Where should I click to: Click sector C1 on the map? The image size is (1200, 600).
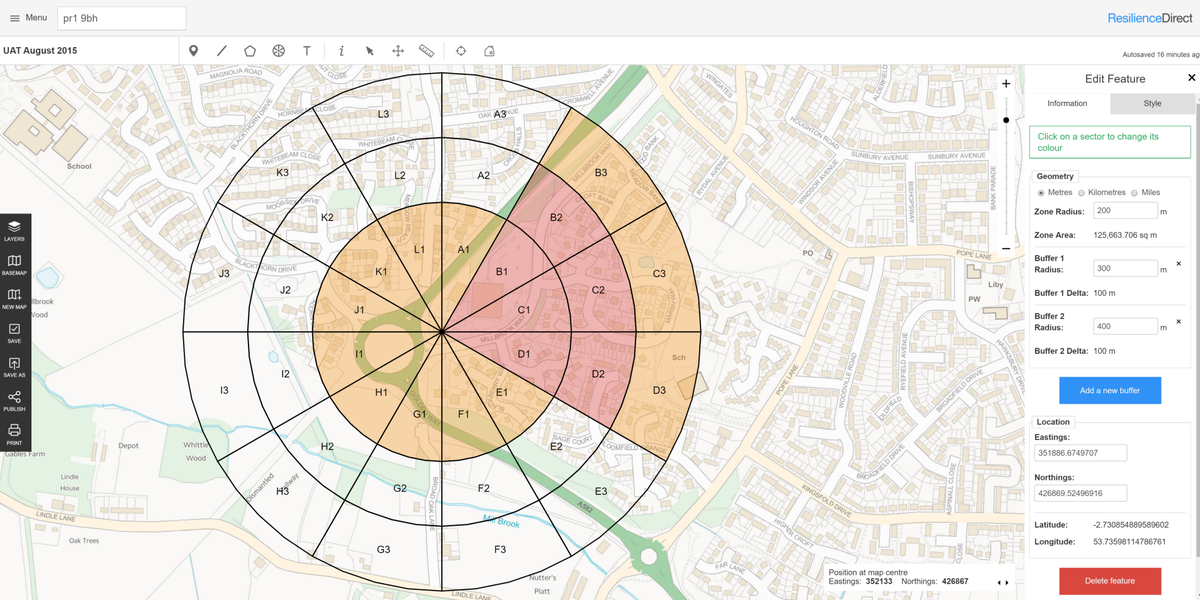pyautogui.click(x=523, y=310)
